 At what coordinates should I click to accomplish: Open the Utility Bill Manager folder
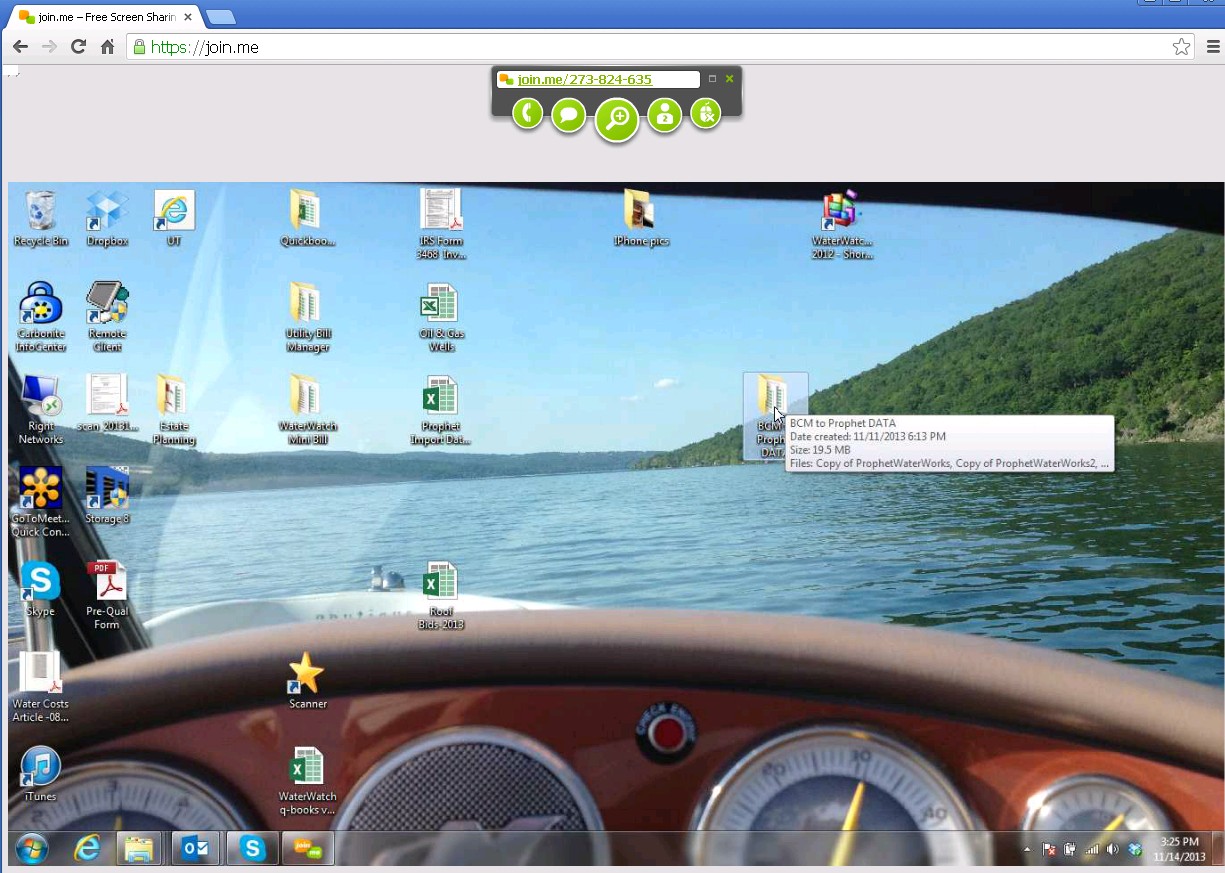(307, 316)
